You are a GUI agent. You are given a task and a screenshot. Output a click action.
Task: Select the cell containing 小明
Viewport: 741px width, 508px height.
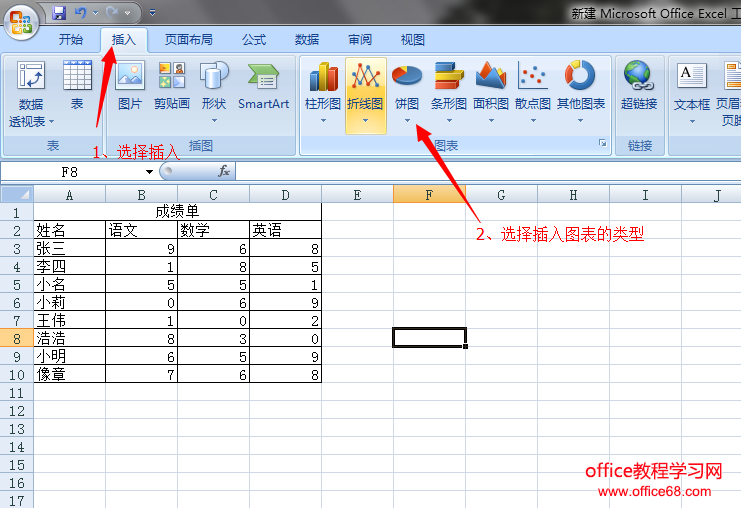(x=69, y=356)
